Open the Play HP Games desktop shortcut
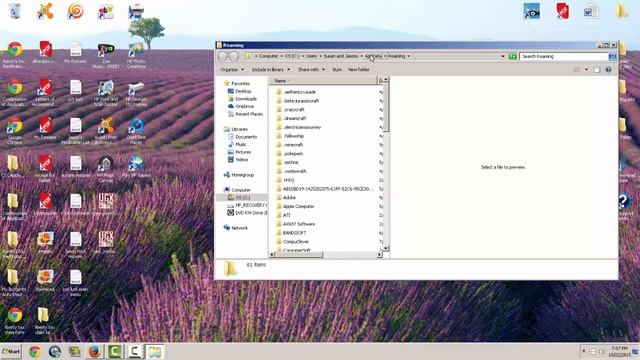This screenshot has height=360, width=640. (136, 167)
